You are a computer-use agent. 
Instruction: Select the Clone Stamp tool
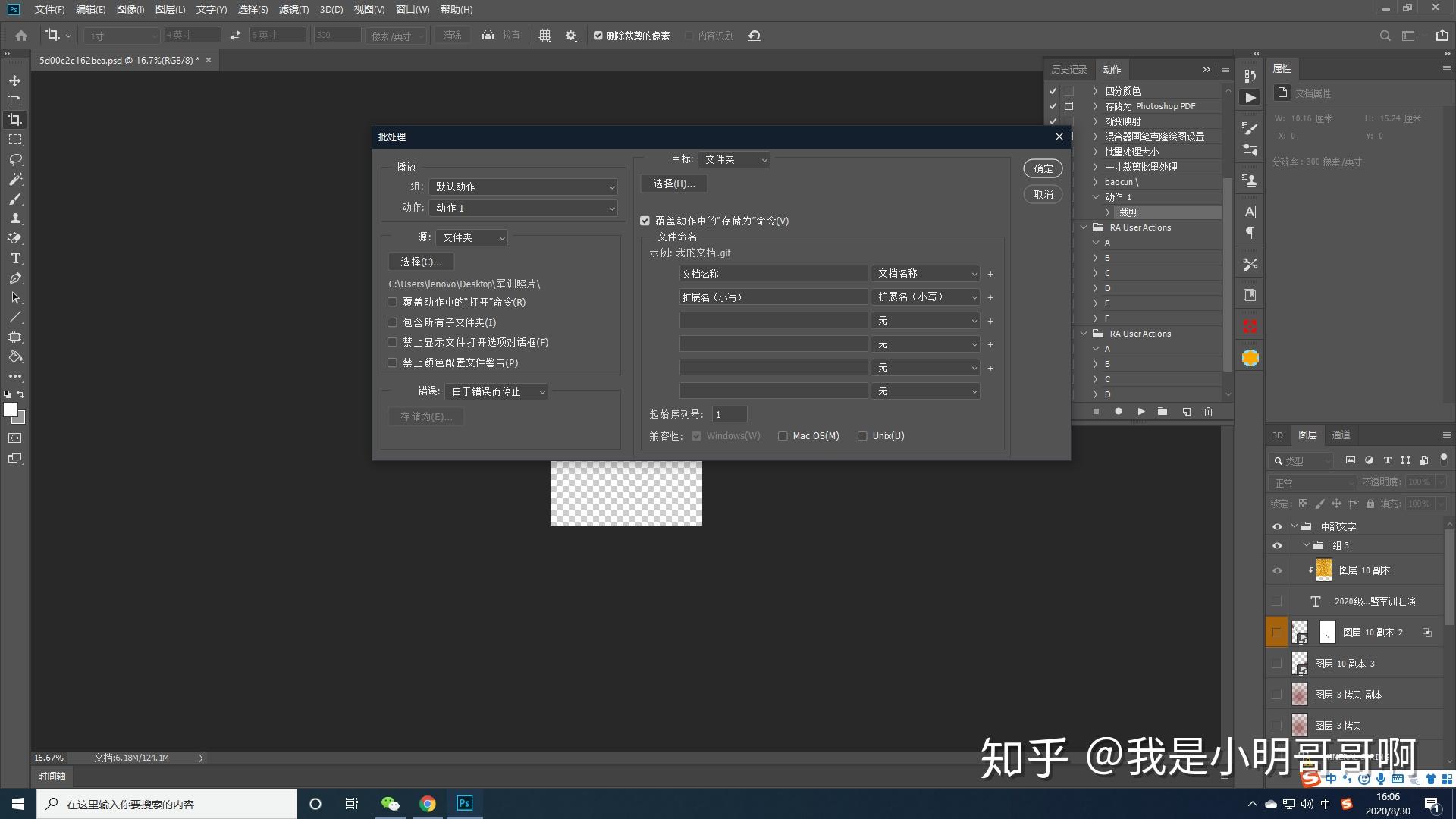pos(14,218)
